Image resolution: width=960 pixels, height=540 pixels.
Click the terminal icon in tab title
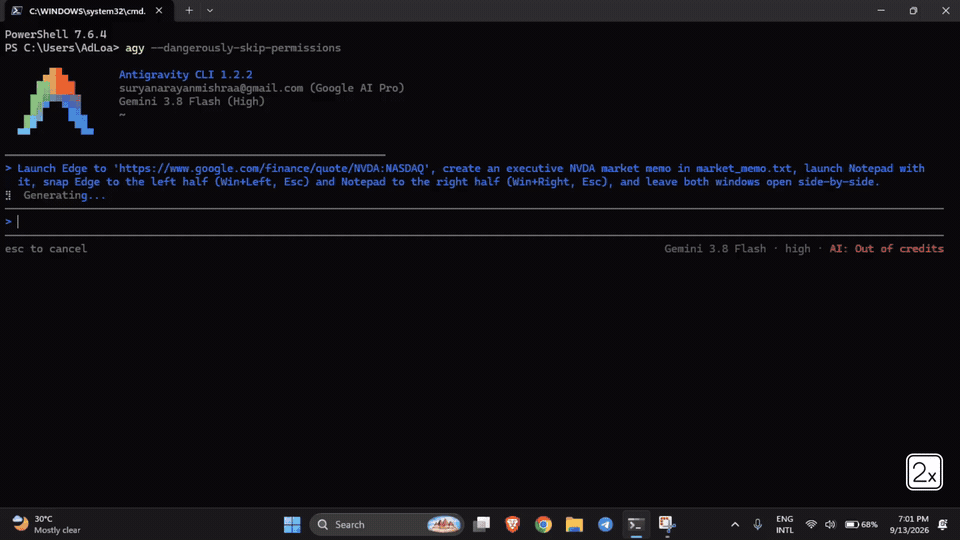[x=17, y=10]
